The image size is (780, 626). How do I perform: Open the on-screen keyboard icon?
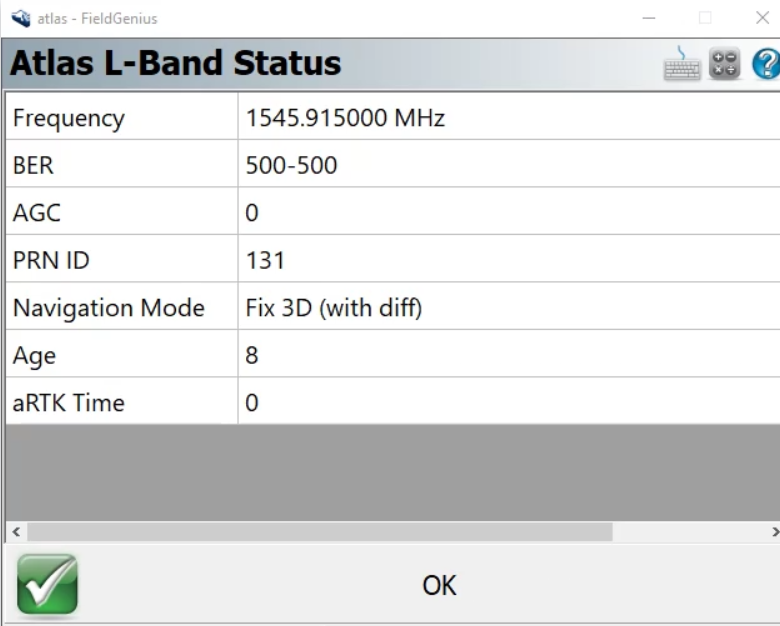(x=682, y=64)
